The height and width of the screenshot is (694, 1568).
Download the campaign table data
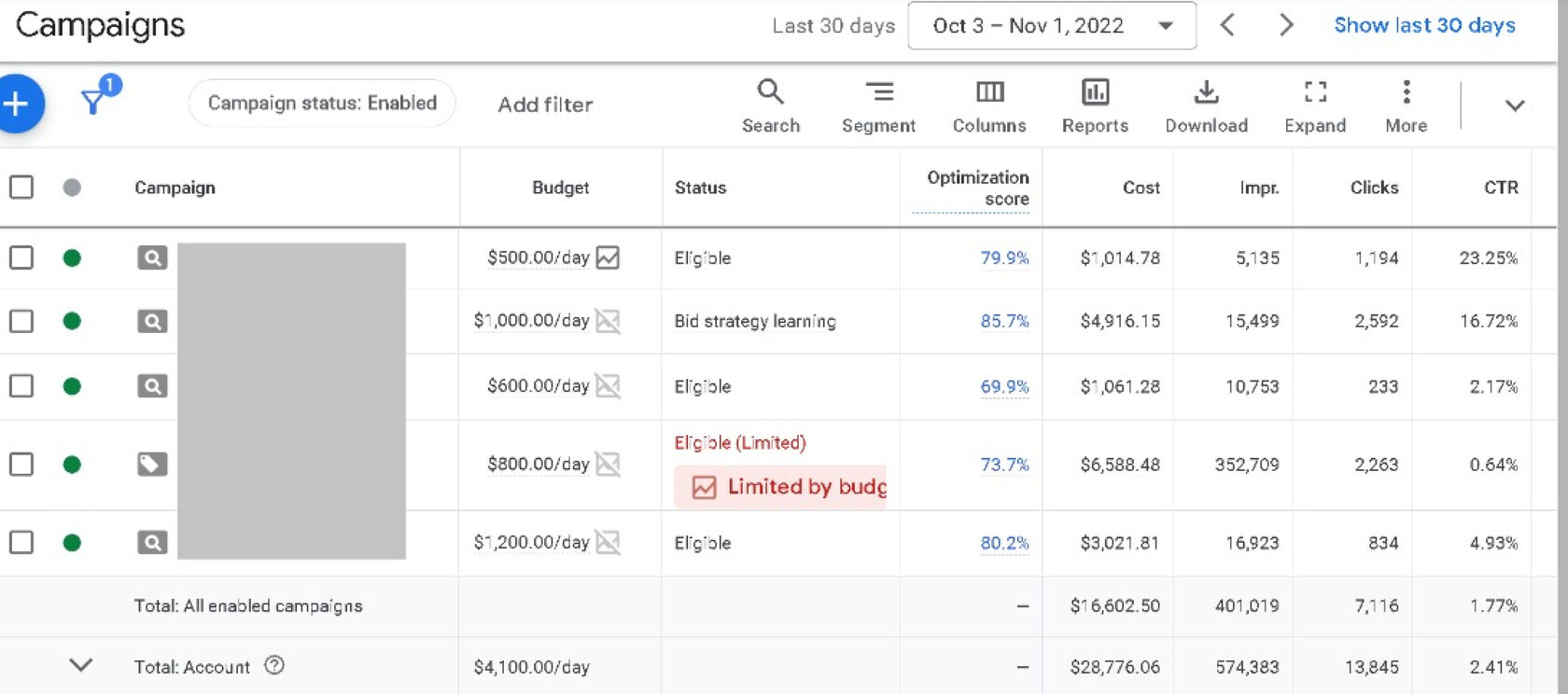pos(1206,107)
